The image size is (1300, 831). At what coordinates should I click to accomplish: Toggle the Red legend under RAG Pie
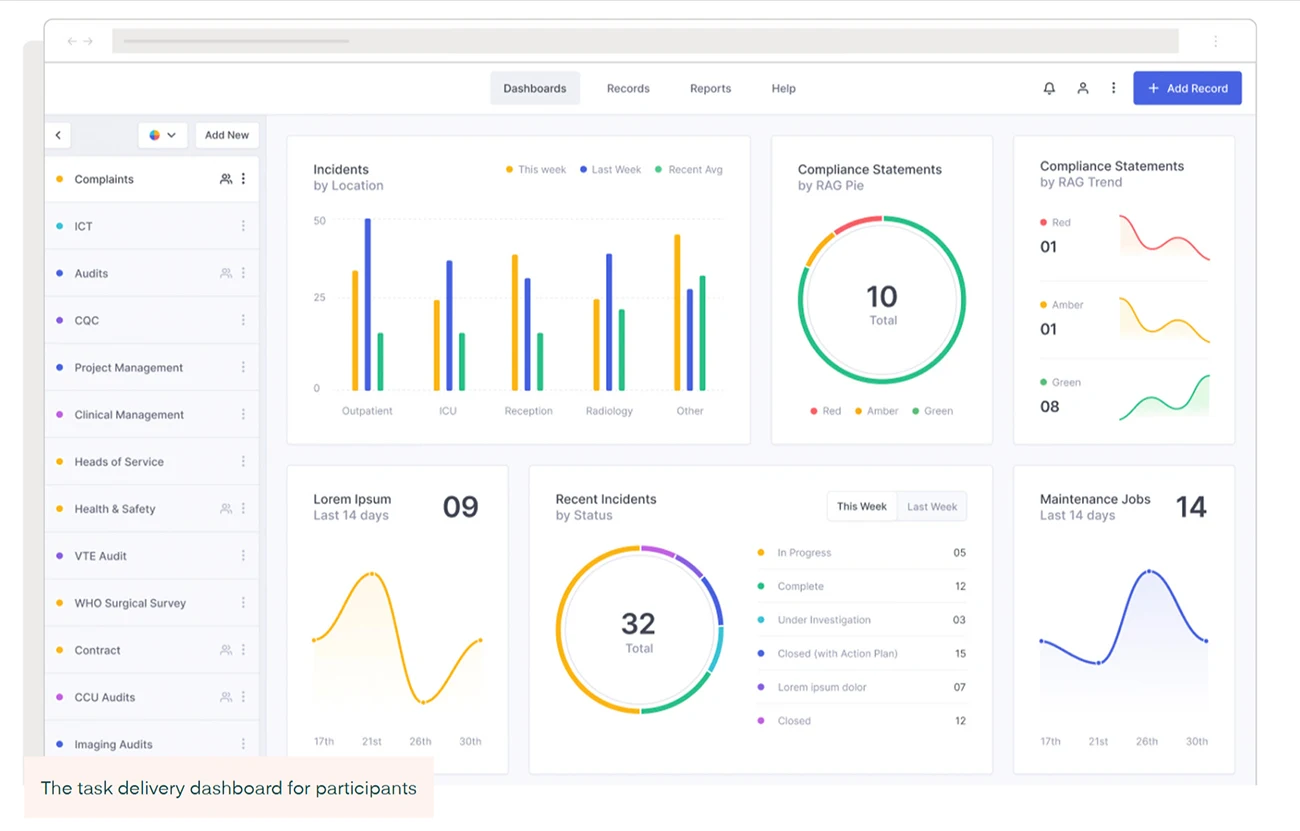coord(825,411)
